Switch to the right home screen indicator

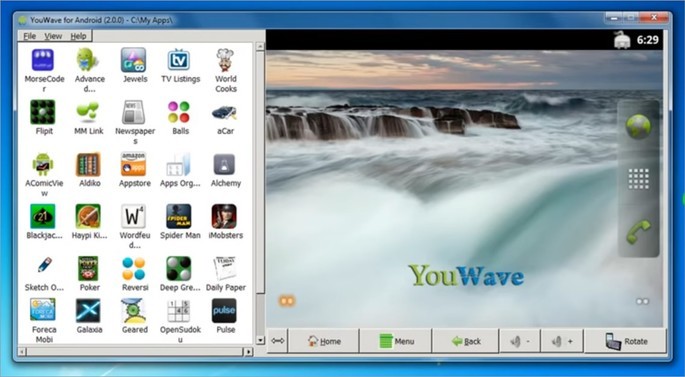[x=643, y=301]
